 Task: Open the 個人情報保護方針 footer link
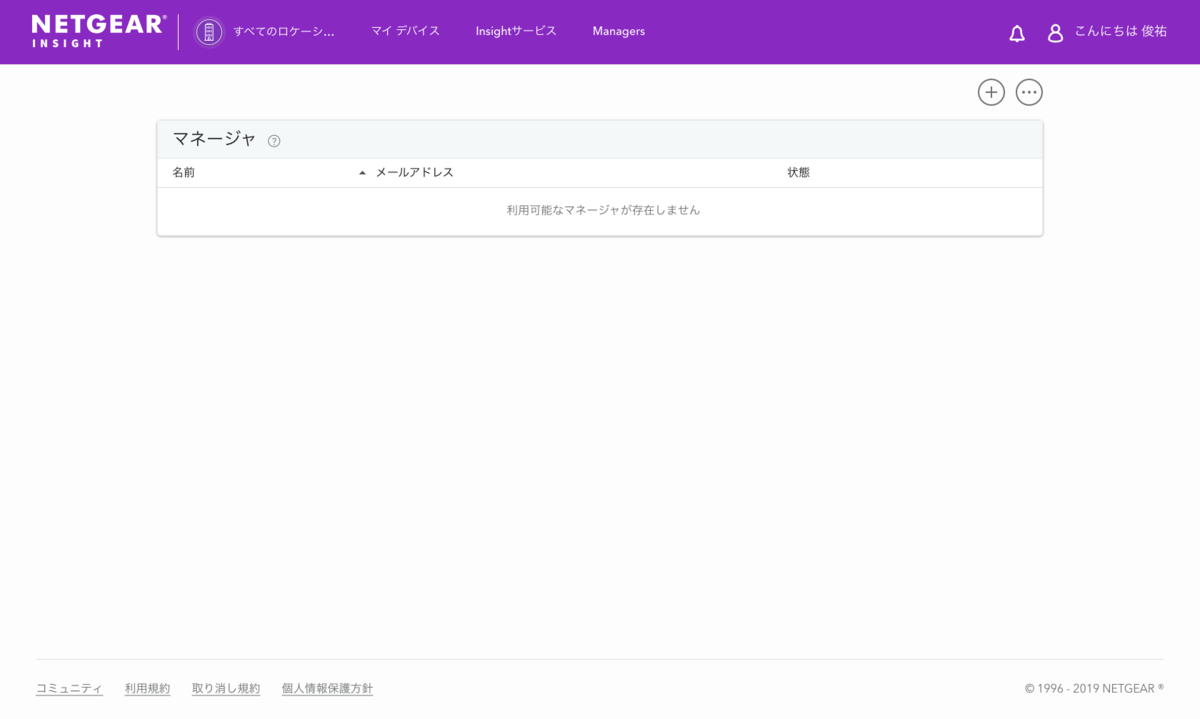tap(327, 689)
